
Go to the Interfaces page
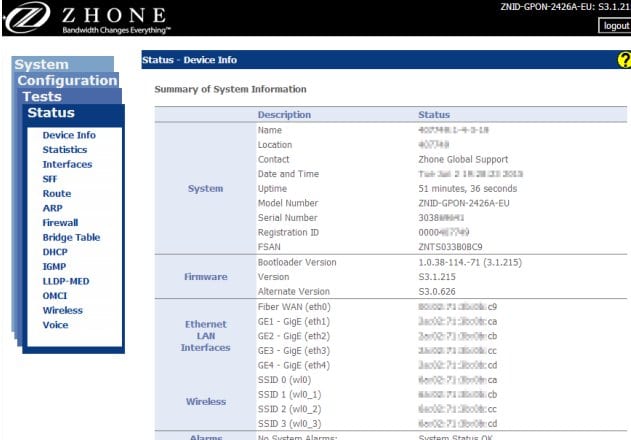[x=67, y=164]
